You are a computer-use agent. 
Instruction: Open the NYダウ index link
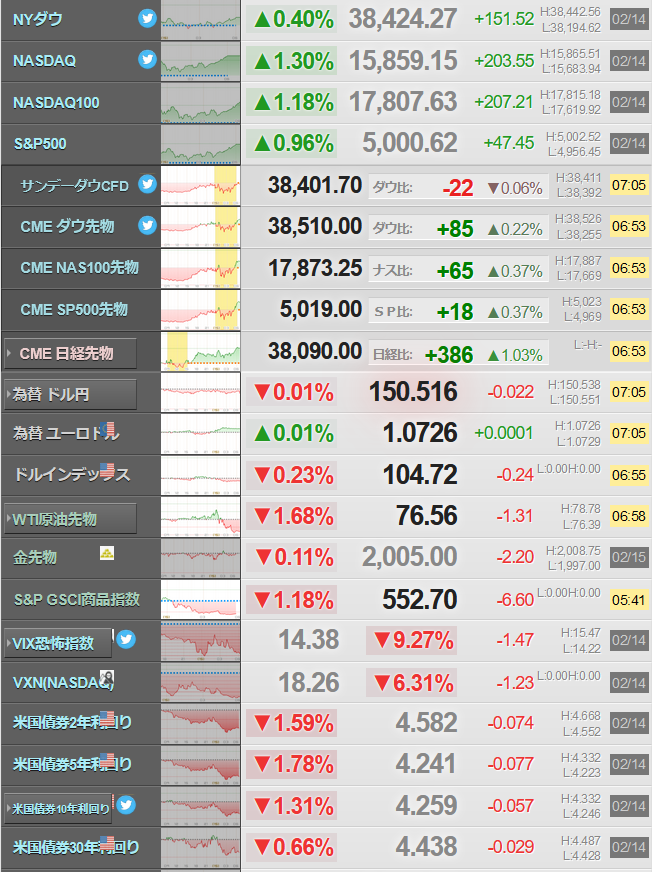coord(38,19)
